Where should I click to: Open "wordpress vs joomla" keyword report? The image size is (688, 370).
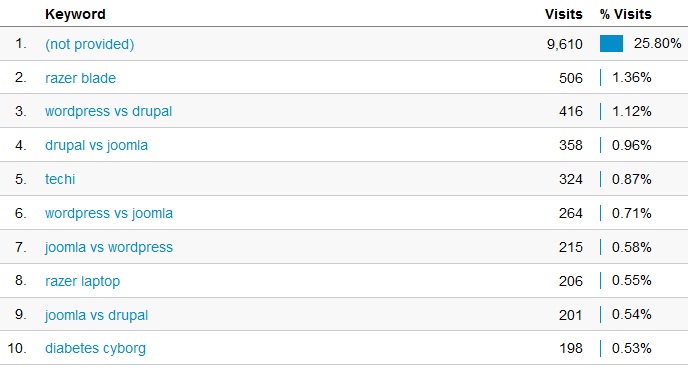109,213
